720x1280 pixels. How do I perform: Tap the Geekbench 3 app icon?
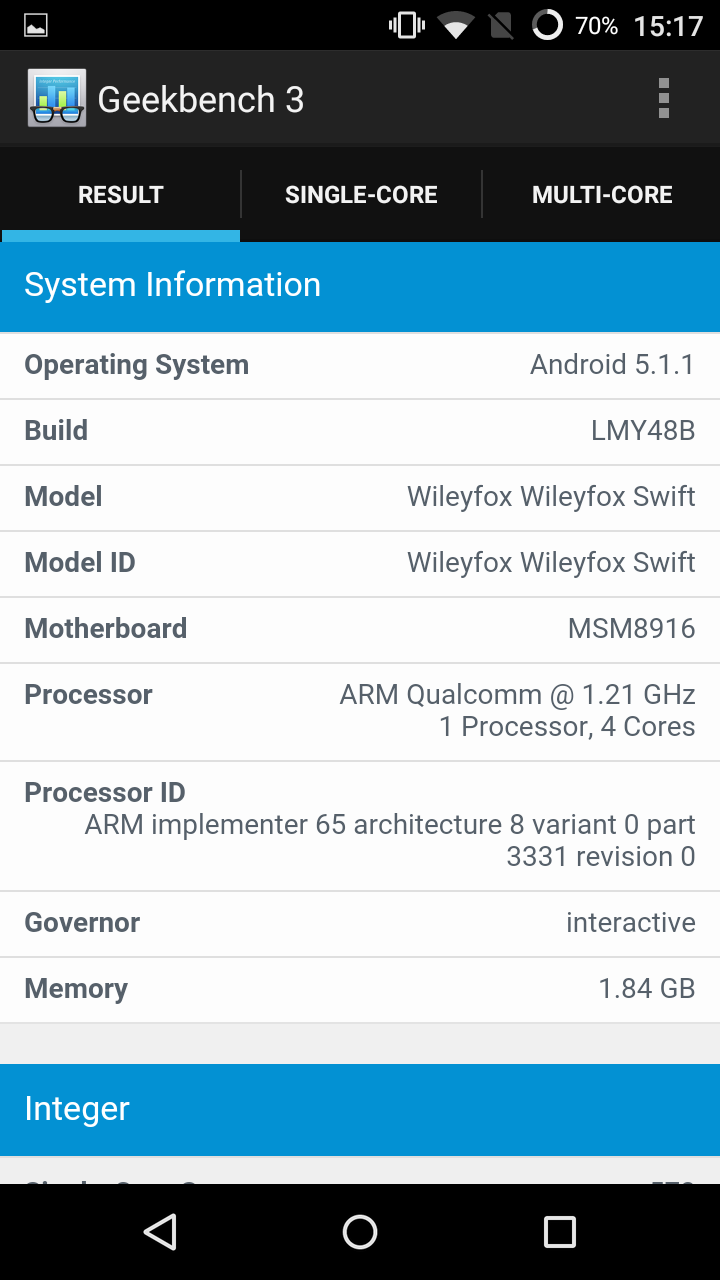tap(57, 99)
